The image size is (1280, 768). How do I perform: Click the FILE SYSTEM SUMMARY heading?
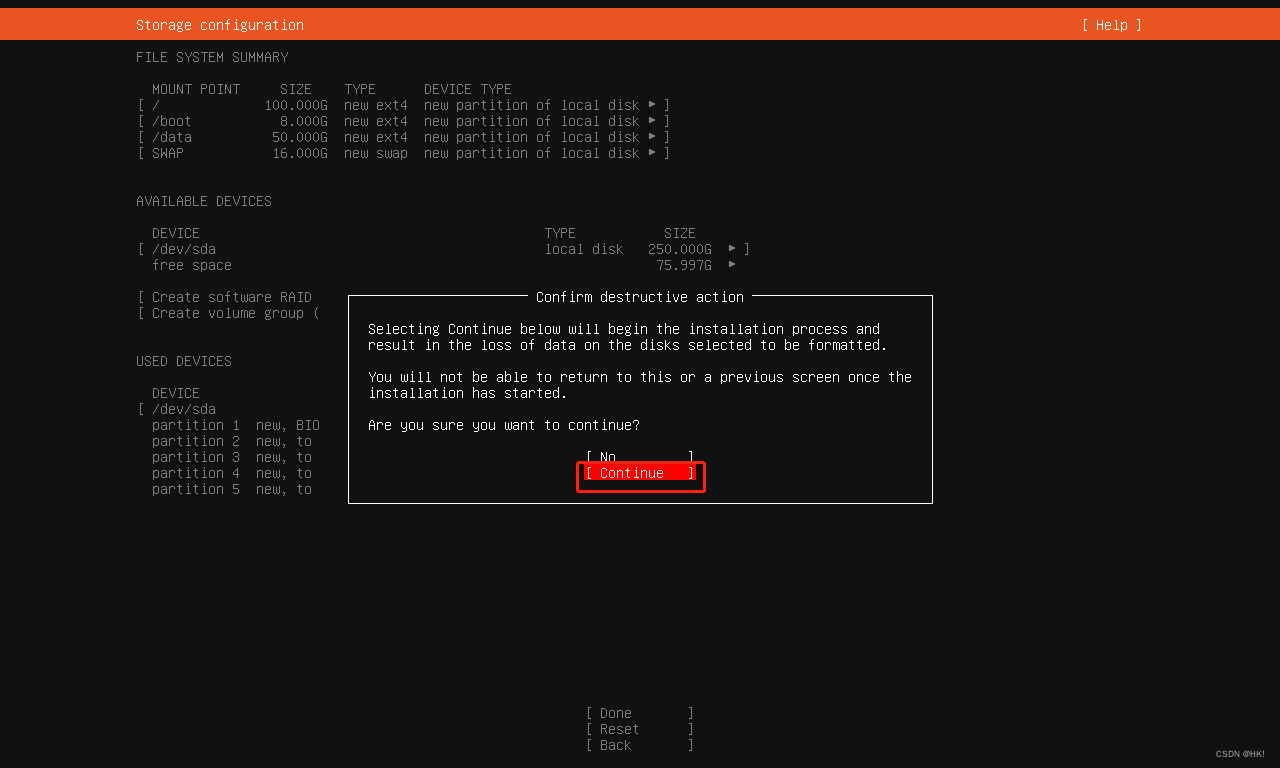tap(212, 57)
